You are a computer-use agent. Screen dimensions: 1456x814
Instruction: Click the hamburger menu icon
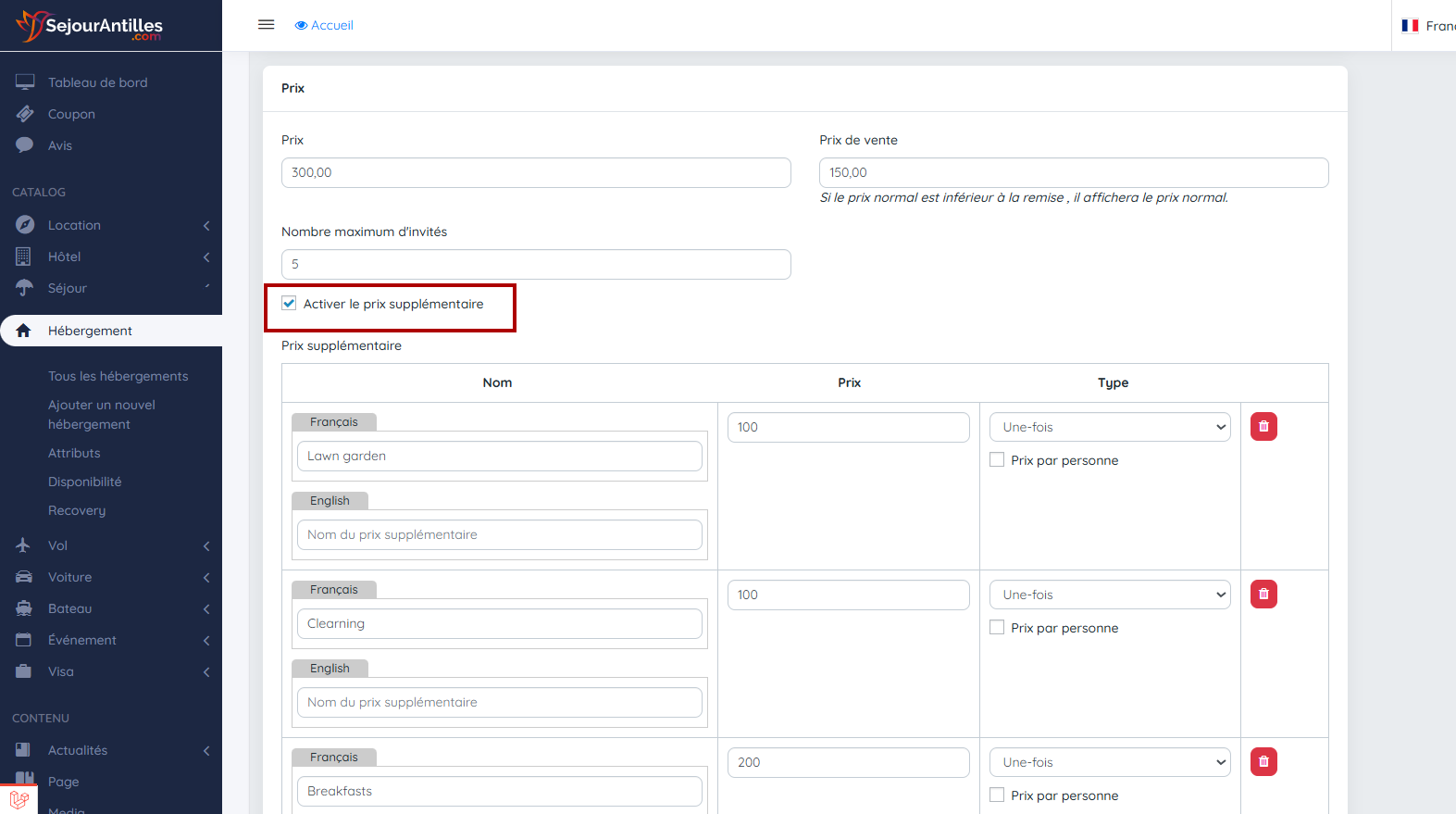(266, 25)
